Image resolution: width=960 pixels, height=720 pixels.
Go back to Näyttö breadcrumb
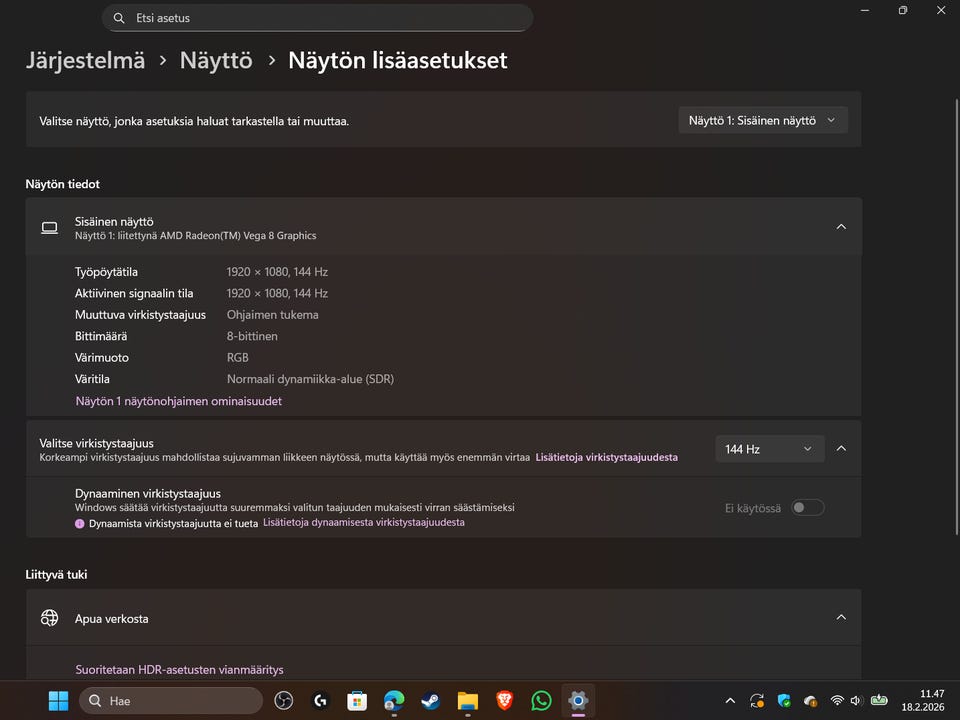click(216, 61)
